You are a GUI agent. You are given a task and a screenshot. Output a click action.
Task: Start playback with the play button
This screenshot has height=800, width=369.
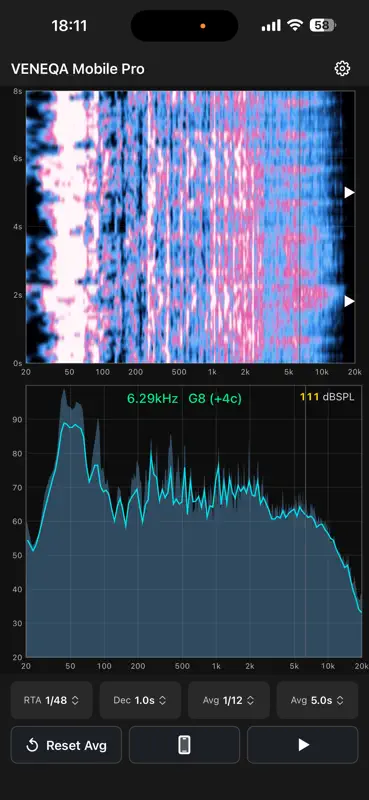pos(303,745)
